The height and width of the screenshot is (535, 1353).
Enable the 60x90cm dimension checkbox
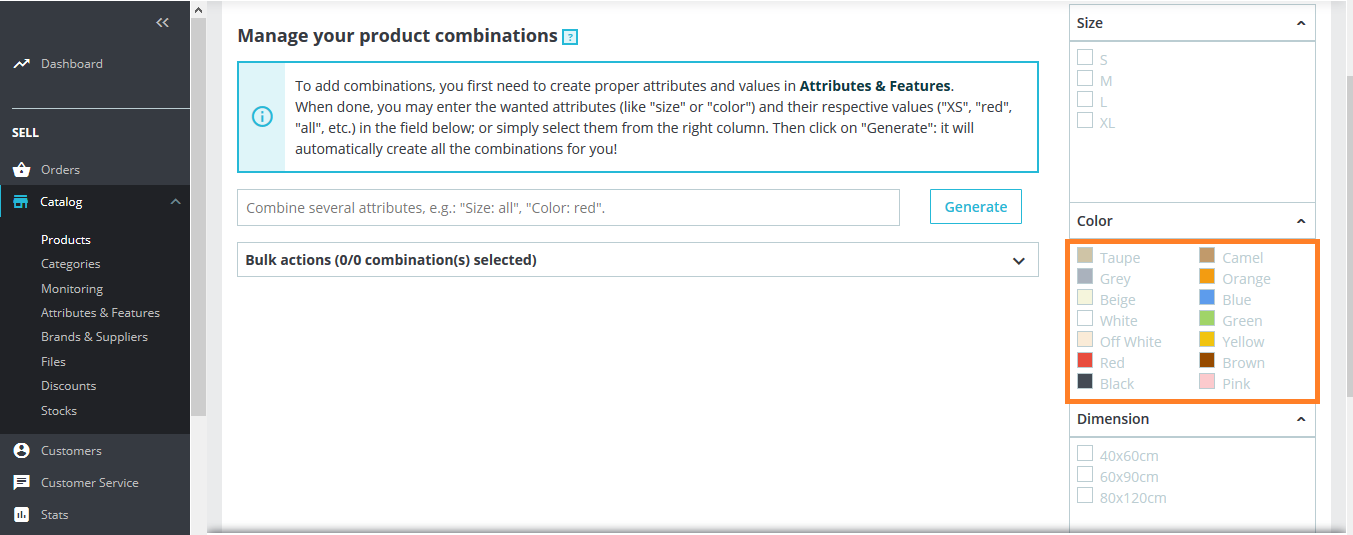[x=1085, y=475]
